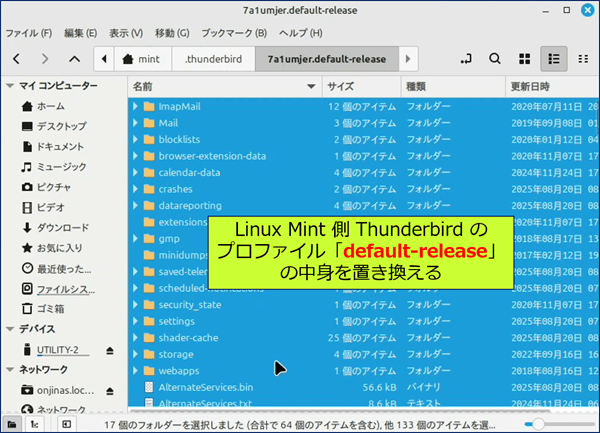Screen dimensions: 600x433
Task: Select the settings folder
Action: [x=176, y=321]
